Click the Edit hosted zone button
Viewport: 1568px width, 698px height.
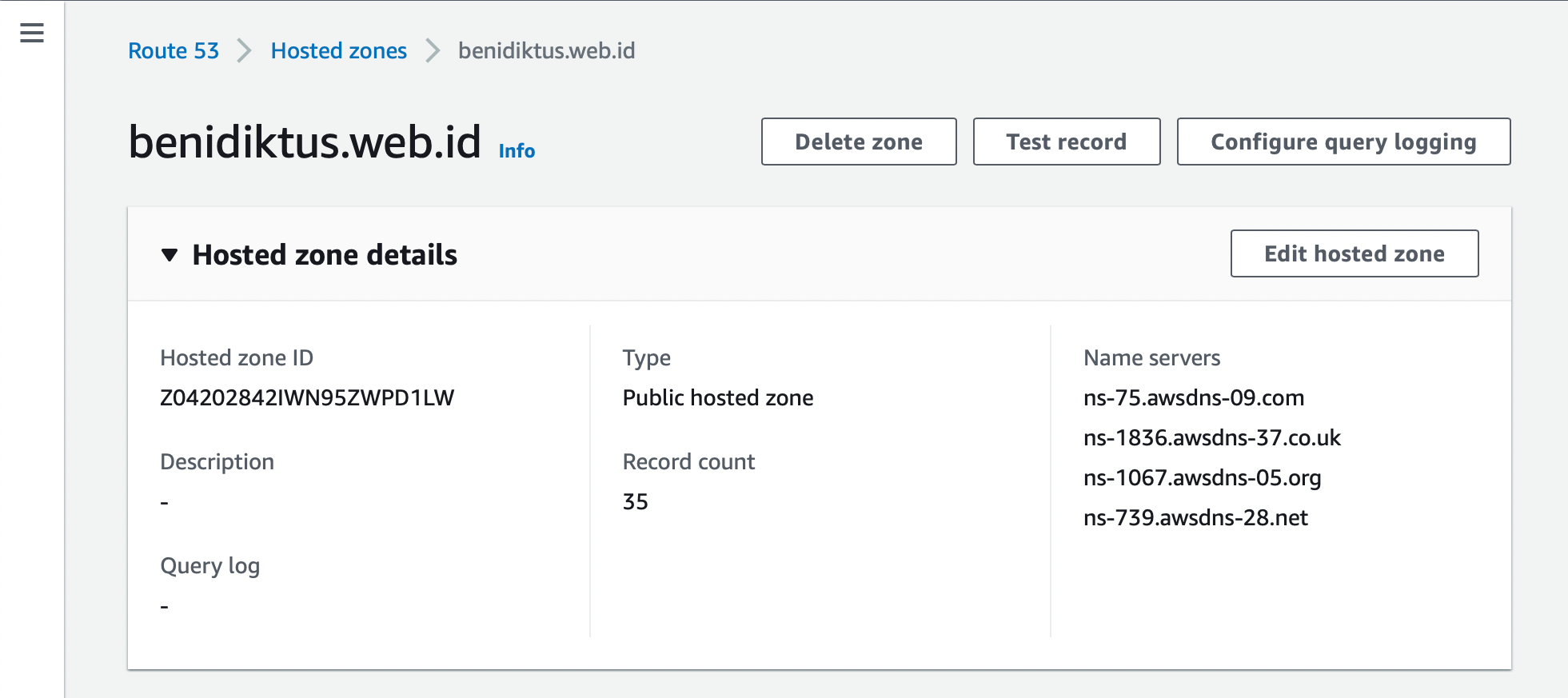(1355, 253)
